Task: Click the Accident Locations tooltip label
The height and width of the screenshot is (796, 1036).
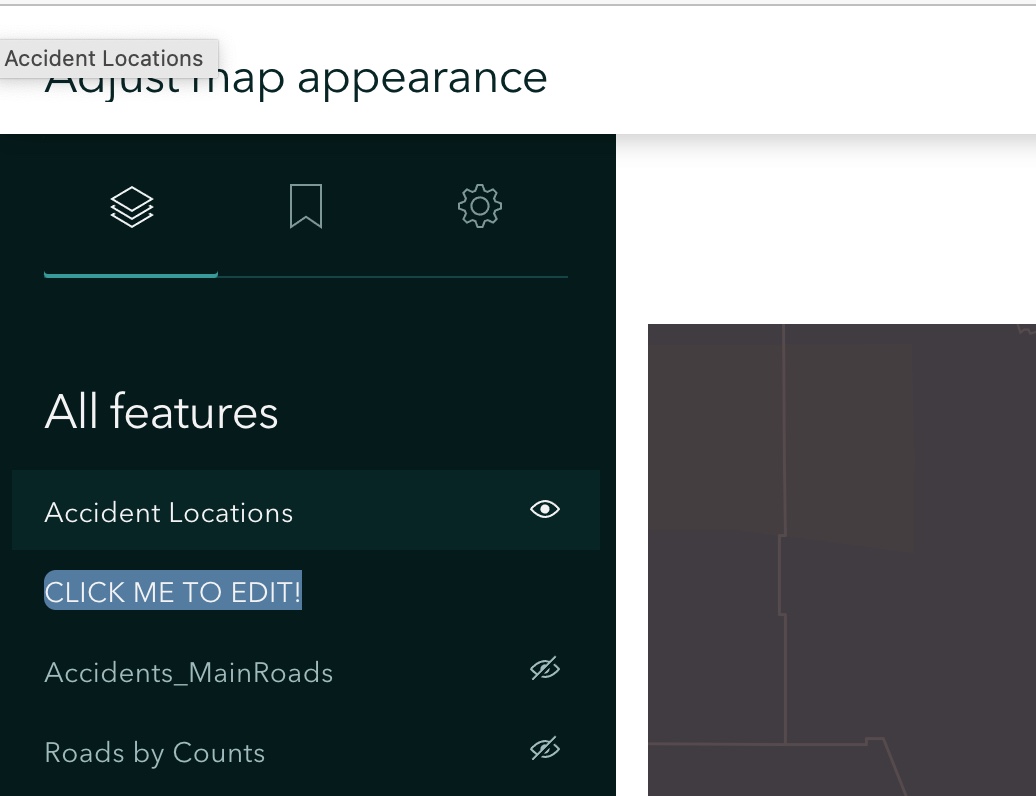Action: [x=104, y=58]
